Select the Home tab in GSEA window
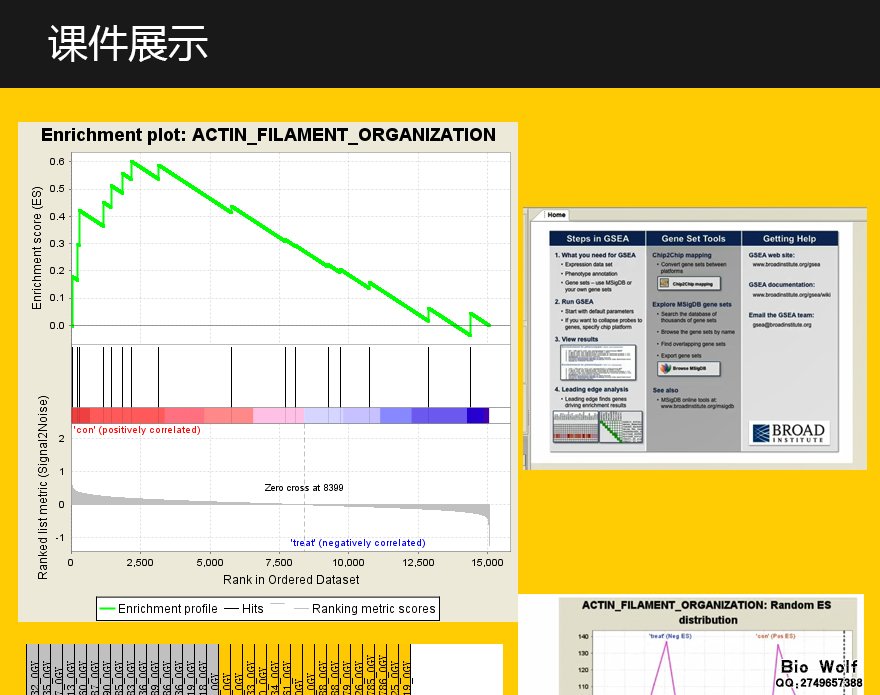This screenshot has height=695, width=880. [x=556, y=214]
